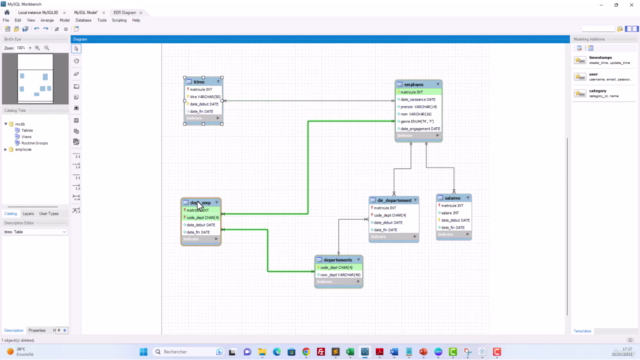Open the Arrange menu
This screenshot has width=640, height=360.
(47, 20)
